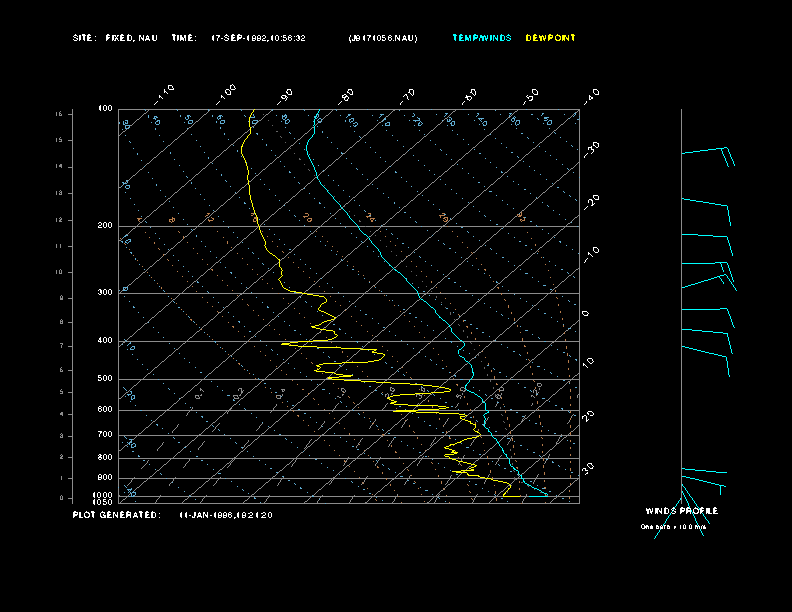Select the "FIXED, NAU" site name
This screenshot has width=792, height=612.
click(131, 38)
